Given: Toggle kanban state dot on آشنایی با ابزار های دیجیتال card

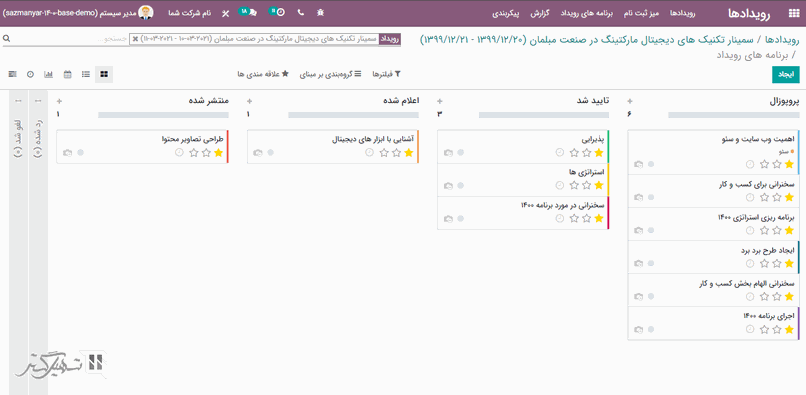Looking at the screenshot, I should 270,152.
